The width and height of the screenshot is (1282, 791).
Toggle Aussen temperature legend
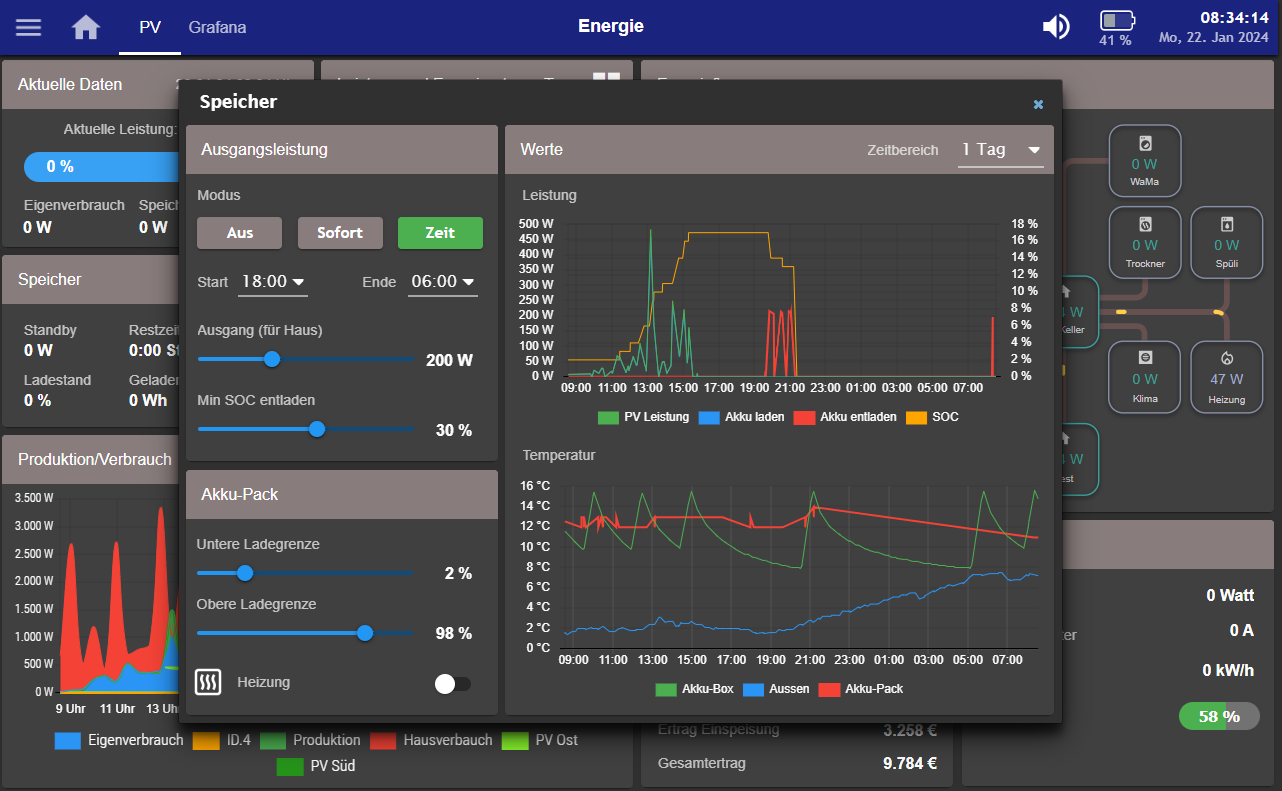(x=775, y=689)
